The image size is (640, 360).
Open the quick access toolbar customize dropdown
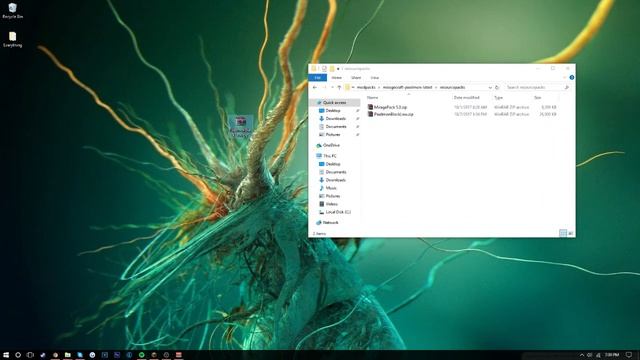[x=338, y=69]
